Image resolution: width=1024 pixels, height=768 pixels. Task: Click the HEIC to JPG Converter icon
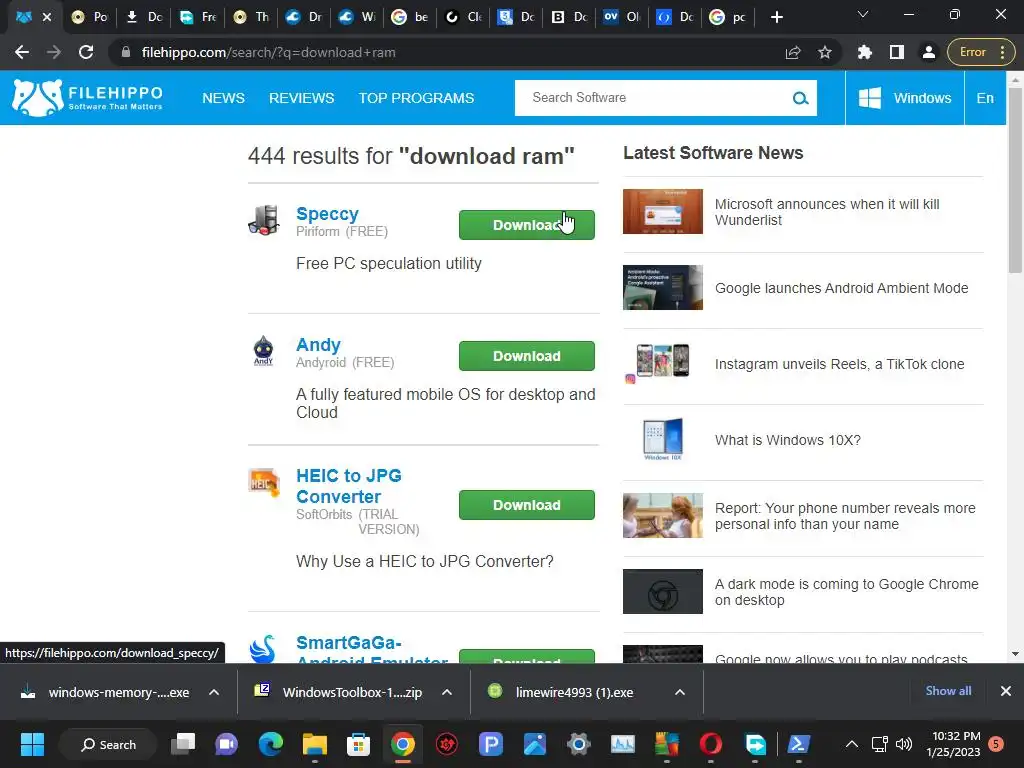[x=264, y=483]
